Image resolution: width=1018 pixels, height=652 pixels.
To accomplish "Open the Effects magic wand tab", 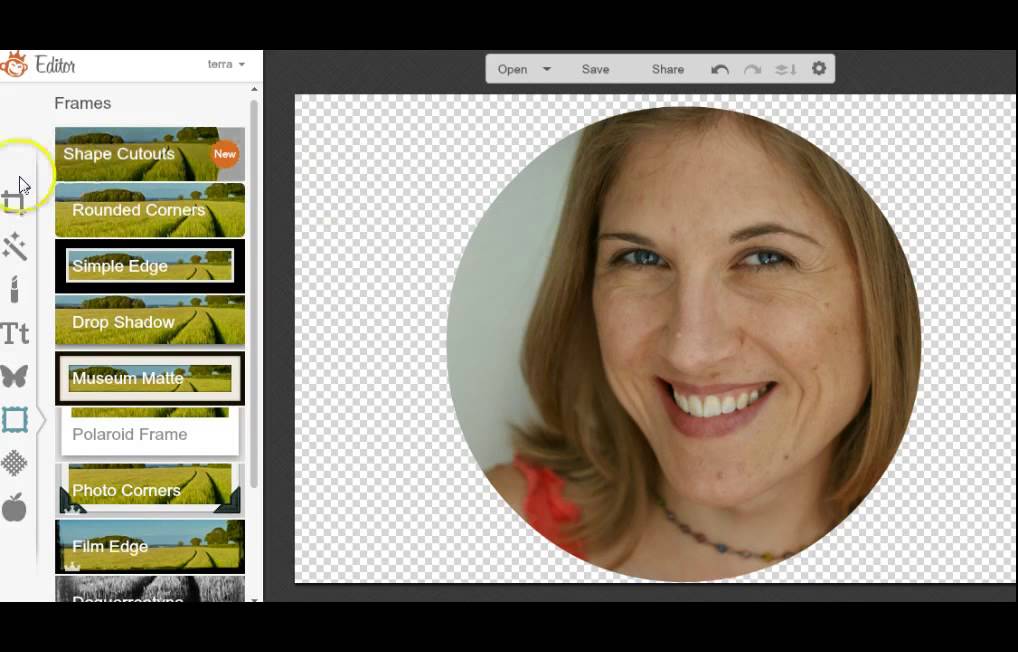I will point(14,247).
